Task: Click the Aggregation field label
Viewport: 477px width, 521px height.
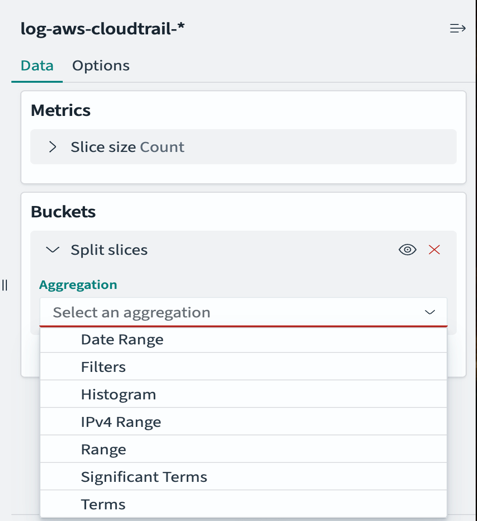Action: (78, 285)
